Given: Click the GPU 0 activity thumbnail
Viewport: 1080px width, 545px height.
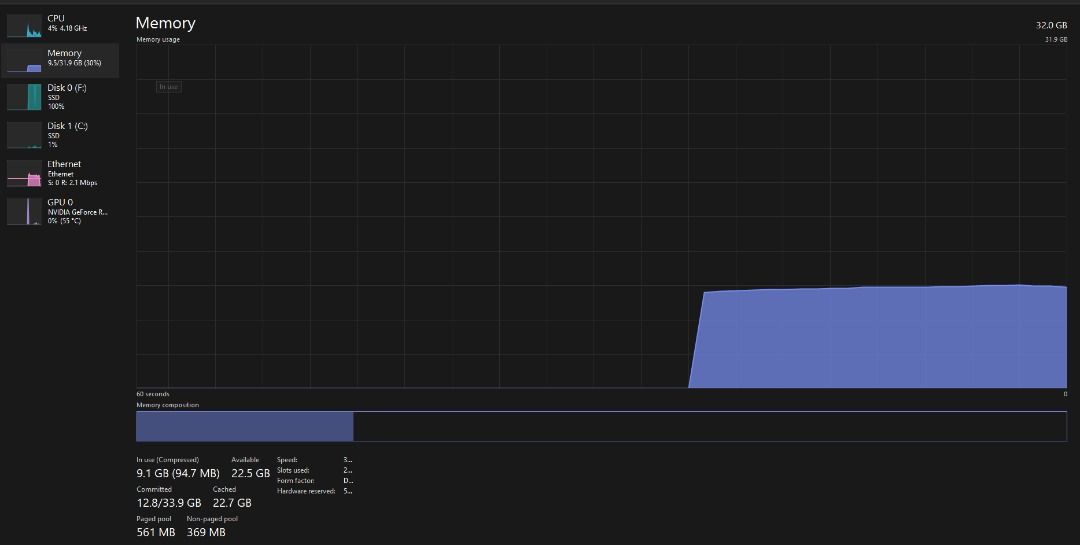Looking at the screenshot, I should 24,211.
